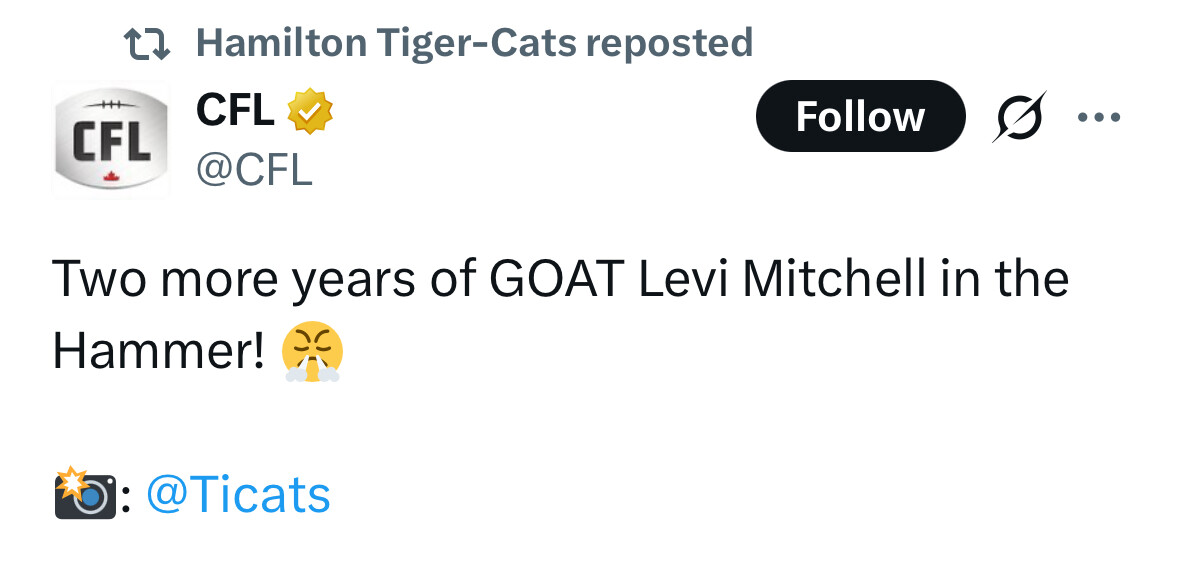Click the camera with flash emoji

point(83,495)
